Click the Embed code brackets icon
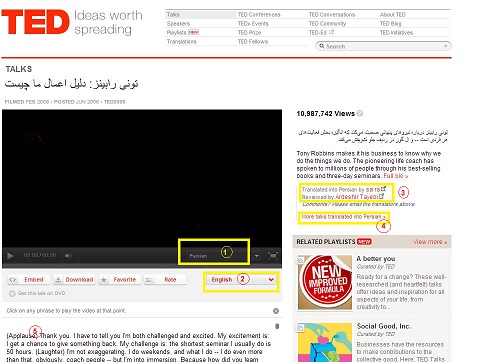Image resolution: width=480 pixels, height=362 pixels. 13,280
